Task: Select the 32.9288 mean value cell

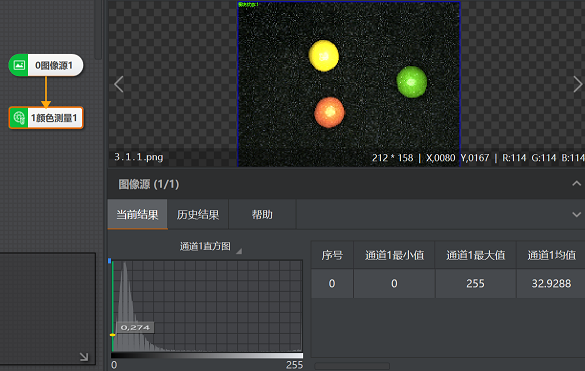Action: [x=551, y=284]
